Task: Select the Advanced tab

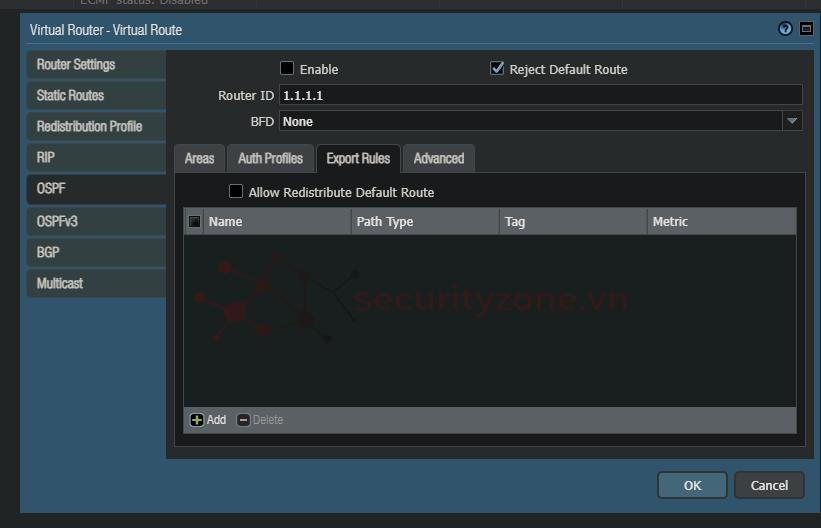Action: pos(438,159)
